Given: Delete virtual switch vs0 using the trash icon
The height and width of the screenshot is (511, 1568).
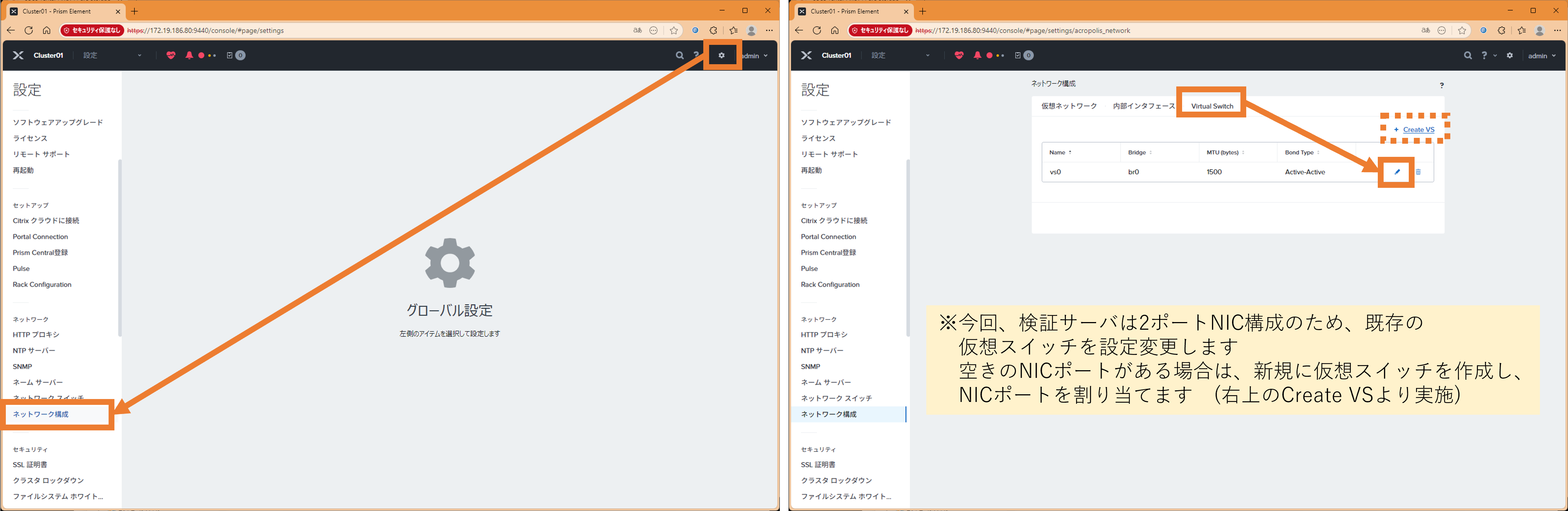Looking at the screenshot, I should [x=1419, y=172].
